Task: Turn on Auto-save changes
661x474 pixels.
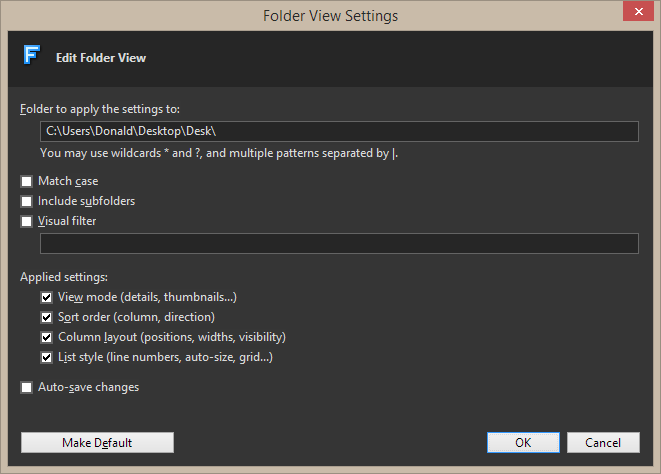Action: (x=27, y=388)
